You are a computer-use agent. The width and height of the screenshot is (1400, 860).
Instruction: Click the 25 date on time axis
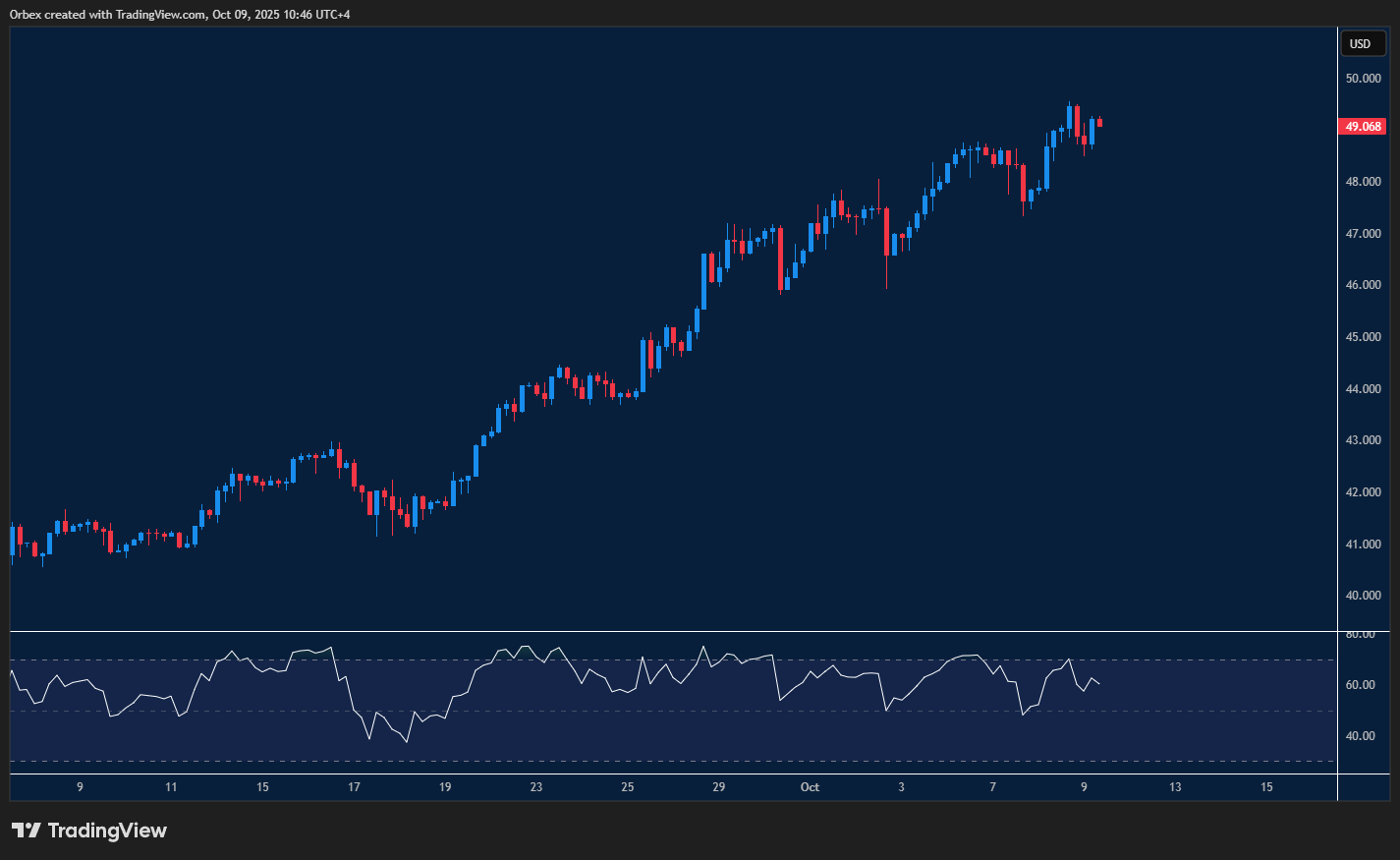pyautogui.click(x=628, y=787)
